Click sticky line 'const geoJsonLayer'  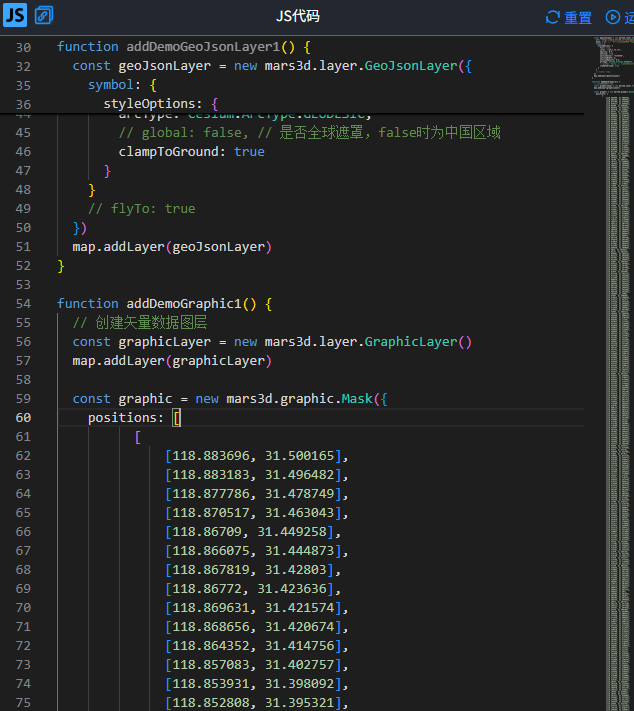tap(272, 66)
